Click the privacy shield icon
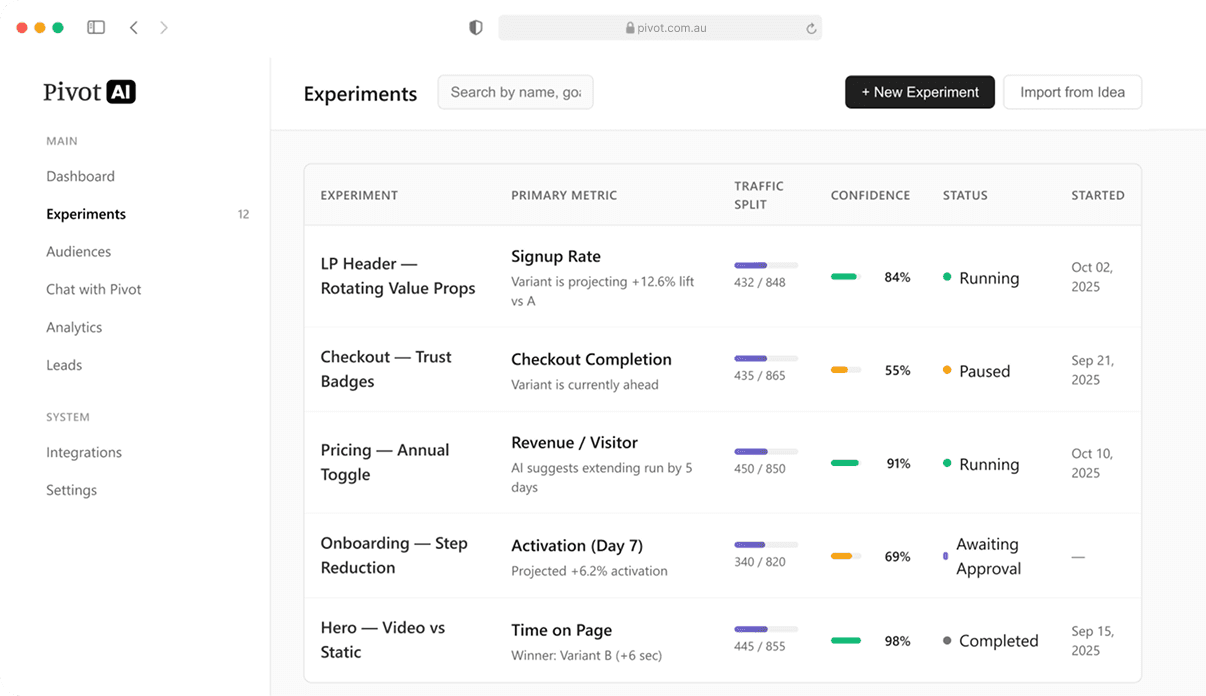 pos(476,28)
